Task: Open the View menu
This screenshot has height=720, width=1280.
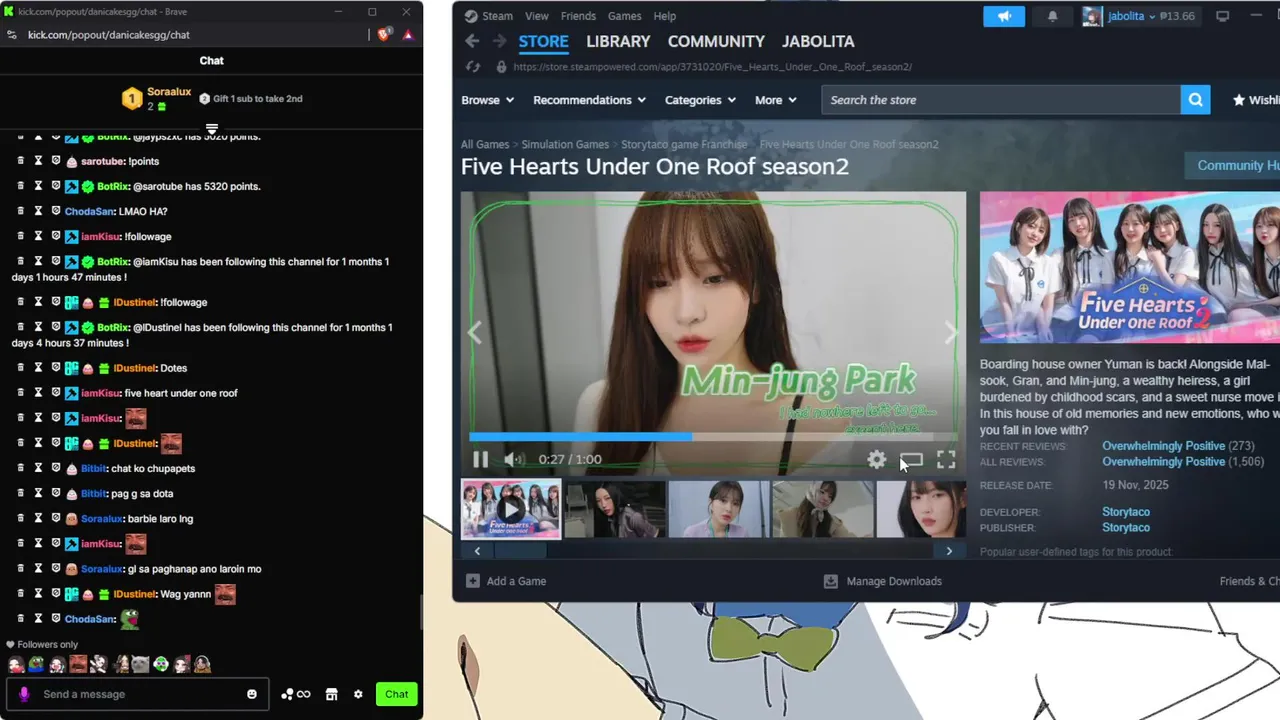Action: point(537,16)
